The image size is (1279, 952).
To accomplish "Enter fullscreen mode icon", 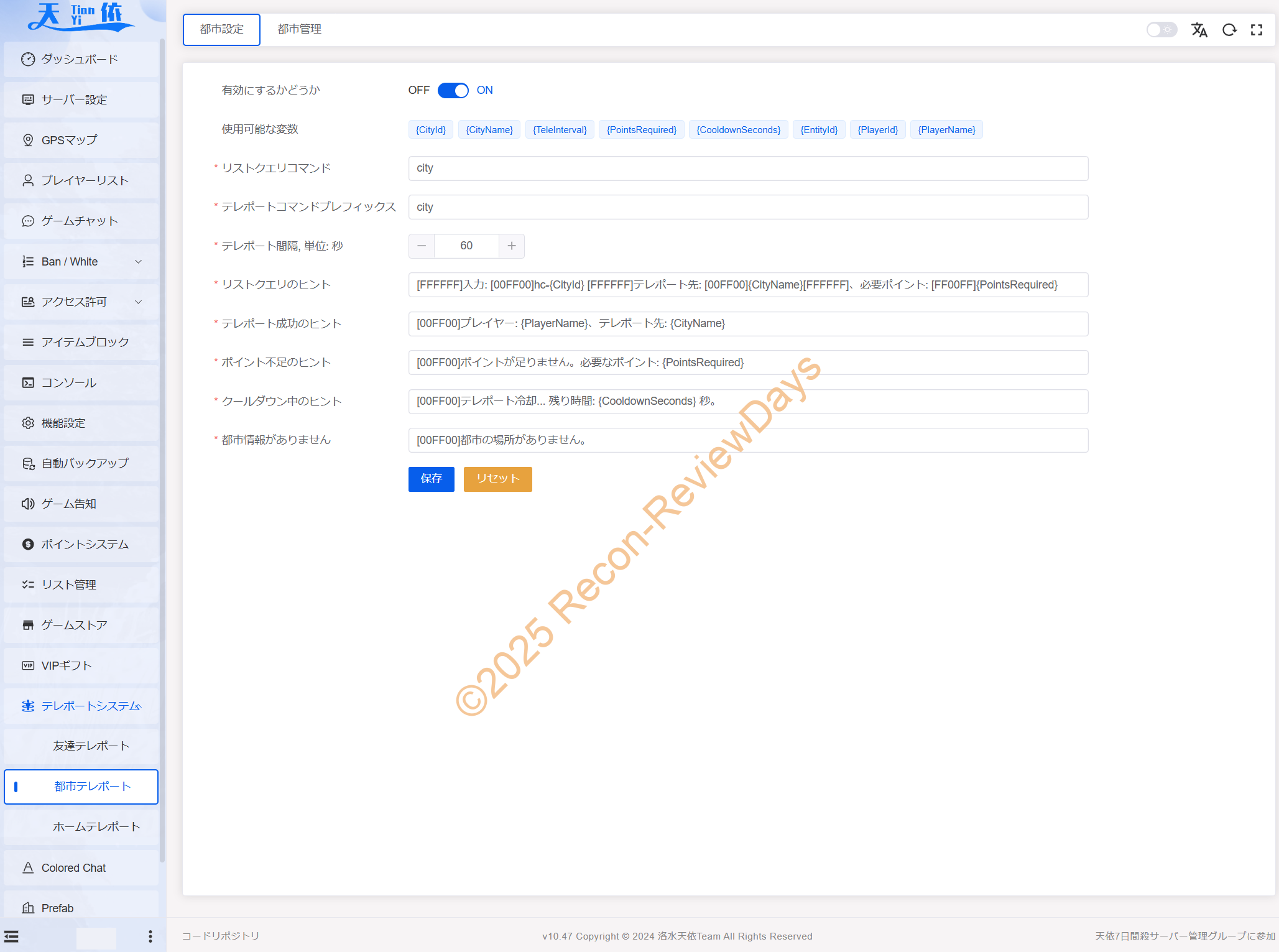I will click(1257, 30).
